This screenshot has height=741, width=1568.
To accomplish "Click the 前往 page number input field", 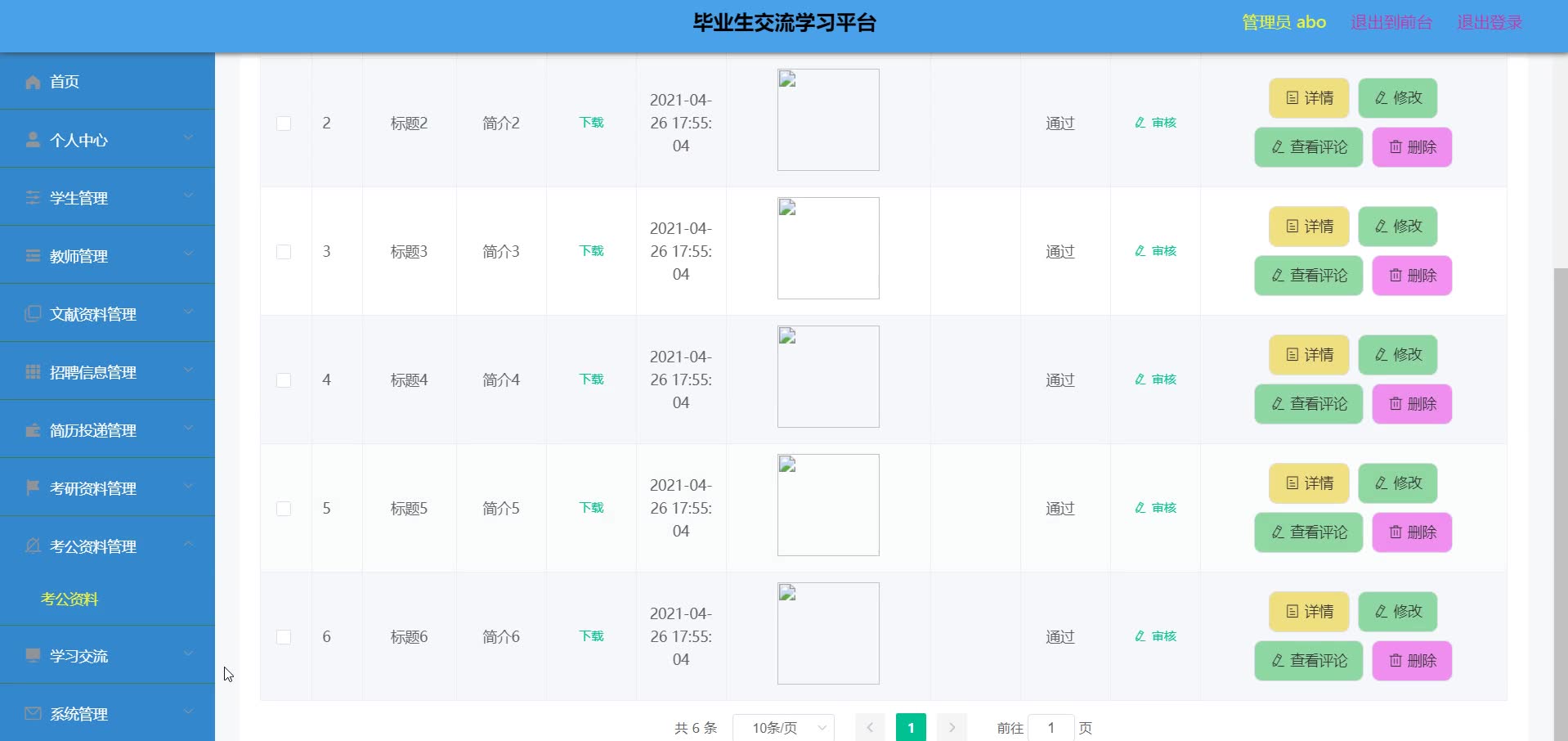I will point(1051,727).
